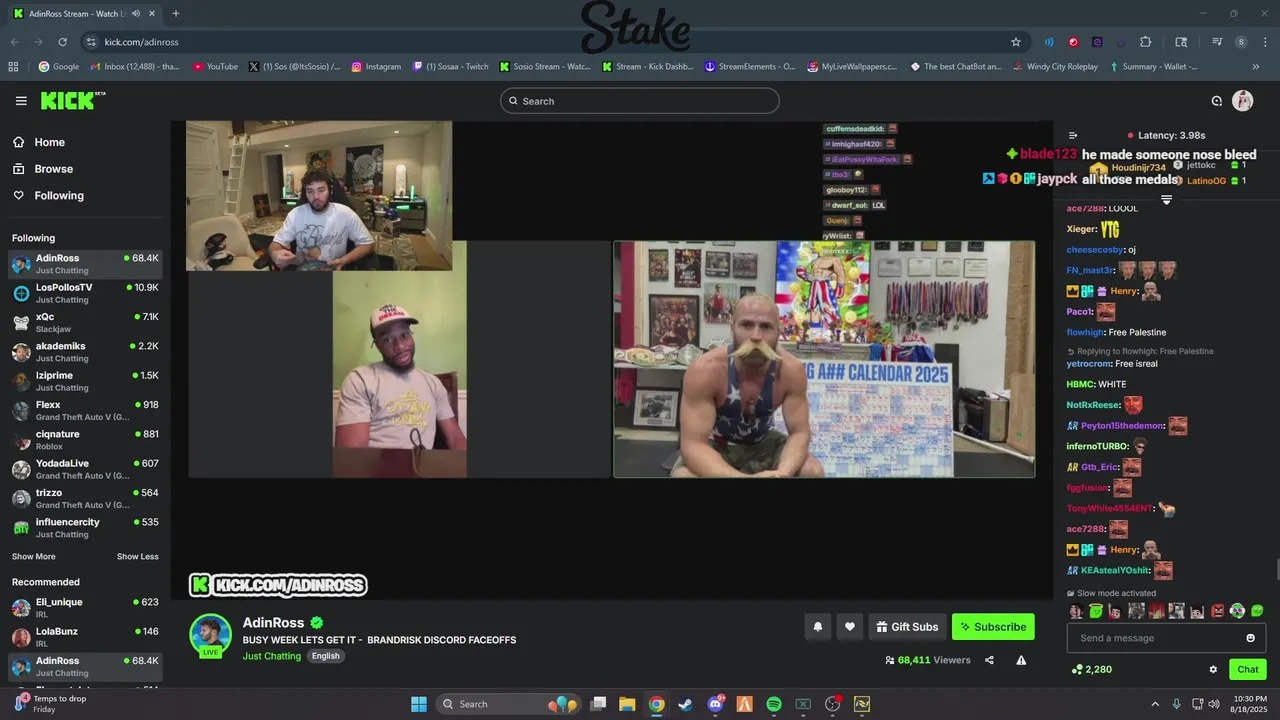Open xQc channel in Following

coord(85,322)
